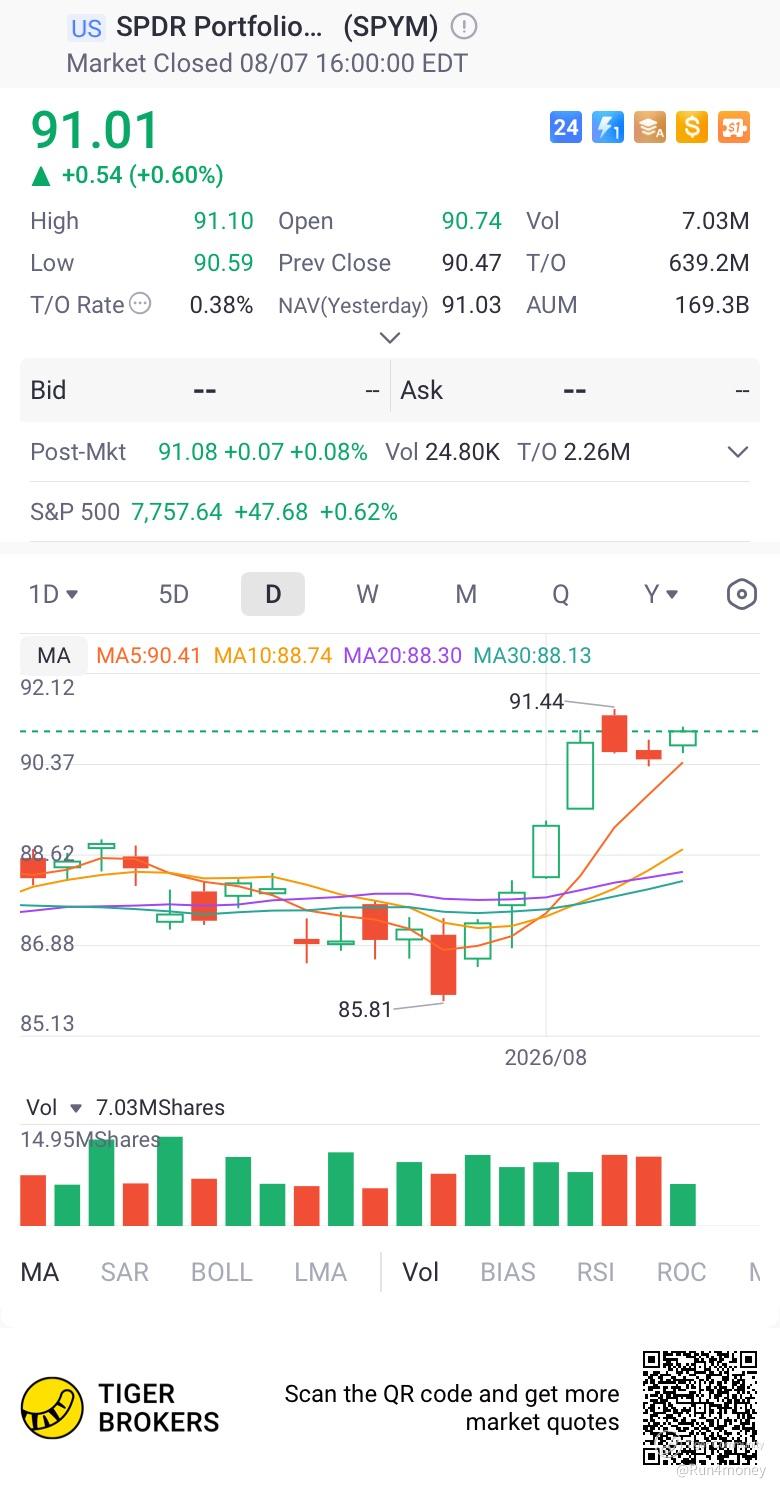Select the BOLL main indicator
The width and height of the screenshot is (780, 1488).
222,1272
